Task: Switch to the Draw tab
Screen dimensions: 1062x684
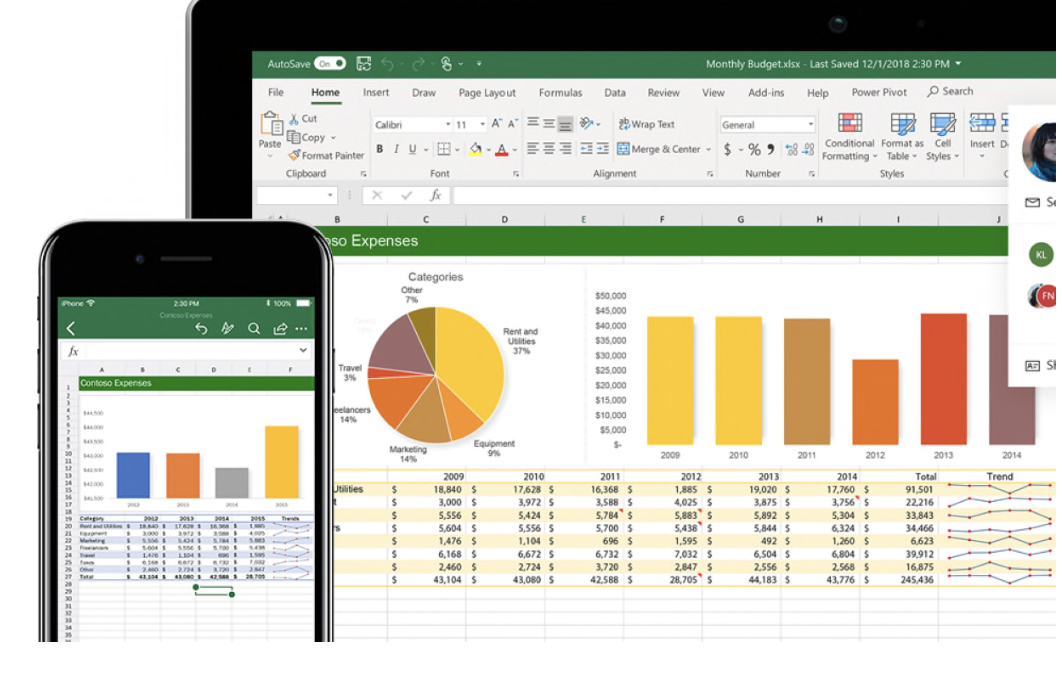Action: coord(424,92)
